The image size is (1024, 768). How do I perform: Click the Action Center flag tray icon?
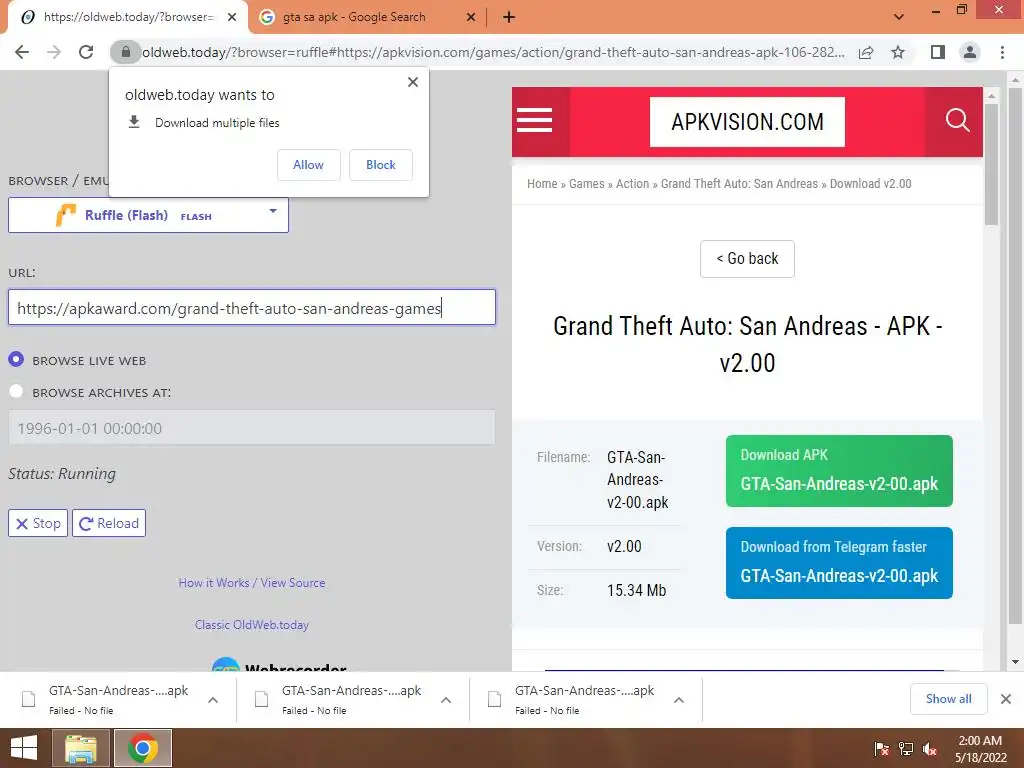(x=881, y=749)
